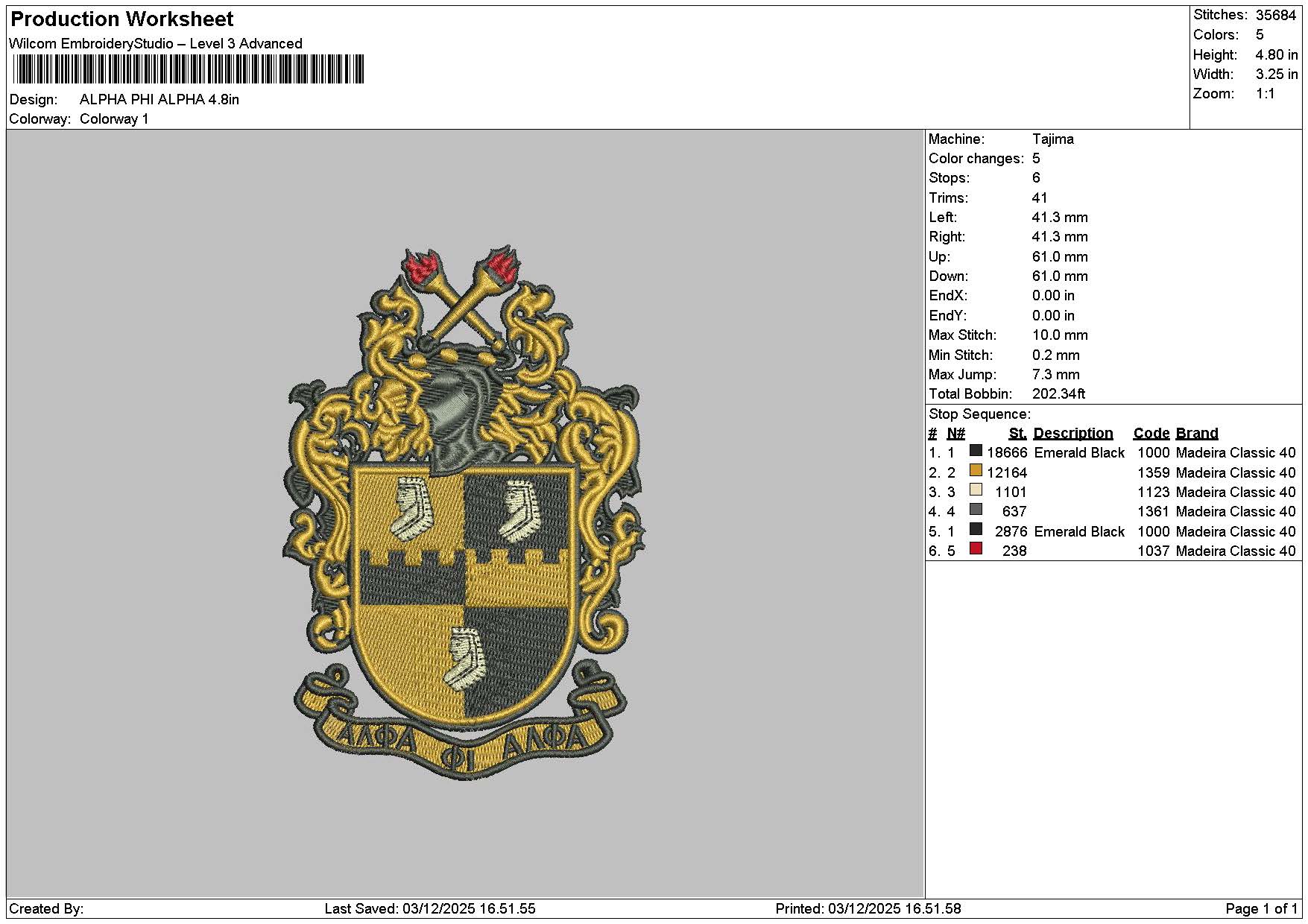Screen dimensions: 1308x924
Task: Select the 'Production Worksheet' heading
Action: [121, 19]
